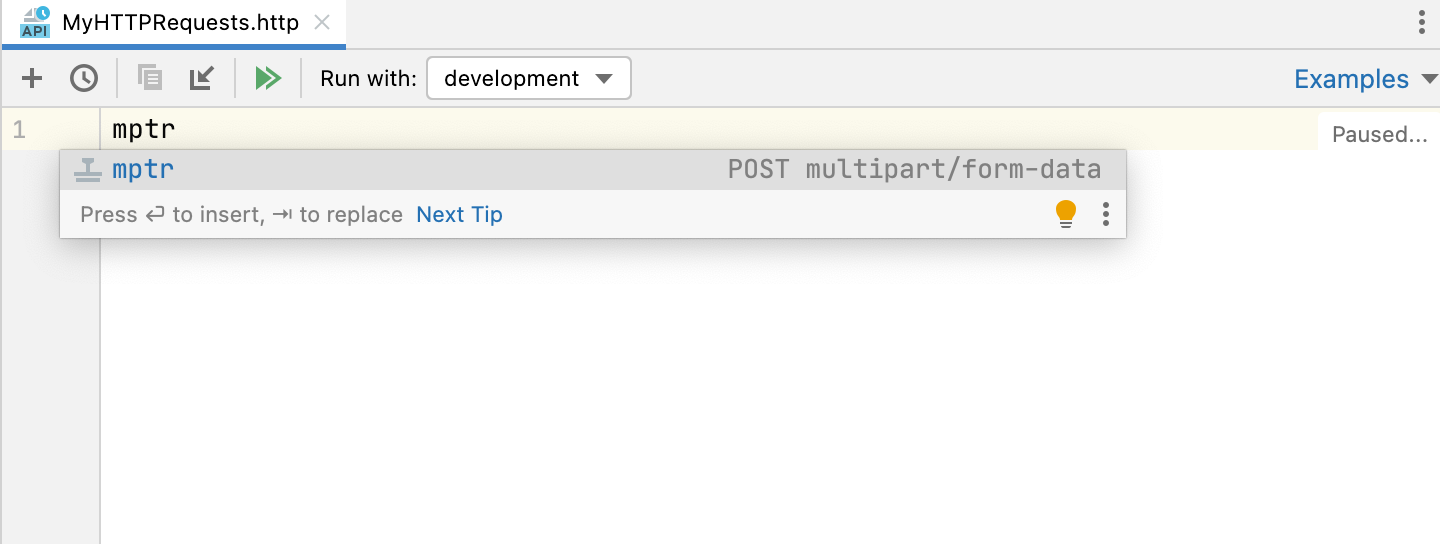Viewport: 1440px width, 544px height.
Task: Close the MyHTTPRequests.http tab
Action: [x=322, y=23]
